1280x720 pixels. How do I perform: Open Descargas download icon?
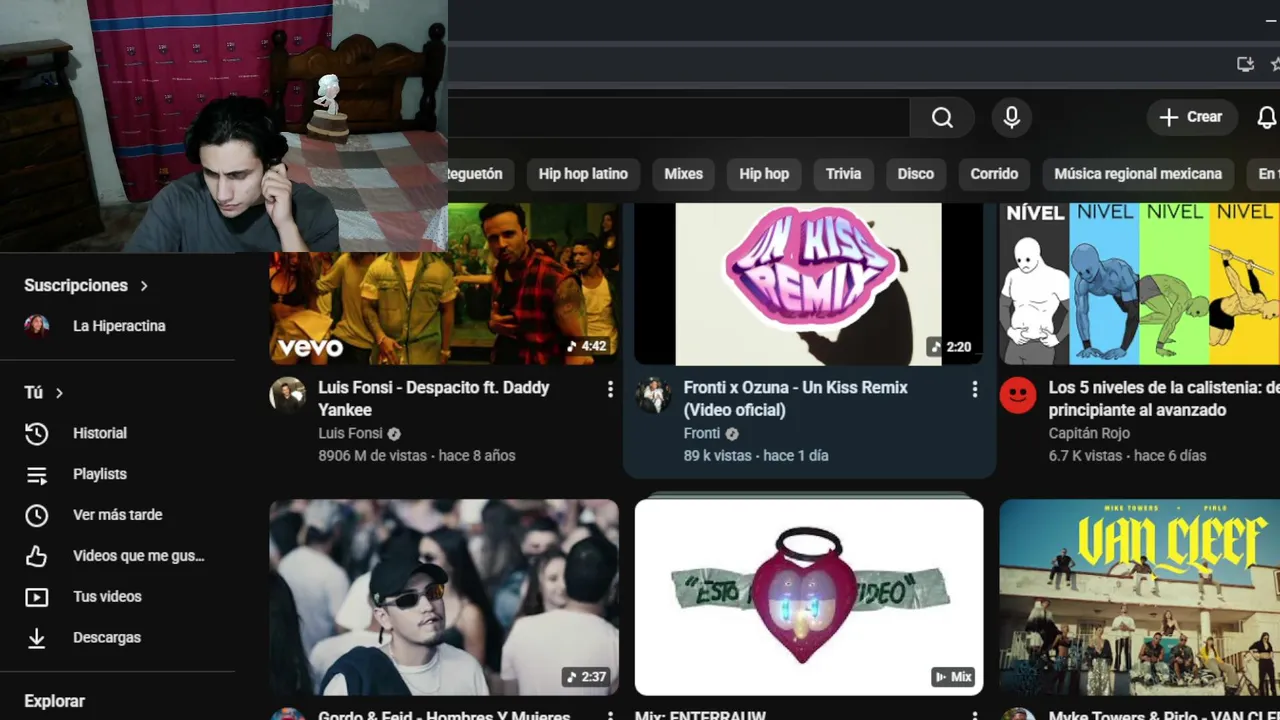click(x=37, y=638)
